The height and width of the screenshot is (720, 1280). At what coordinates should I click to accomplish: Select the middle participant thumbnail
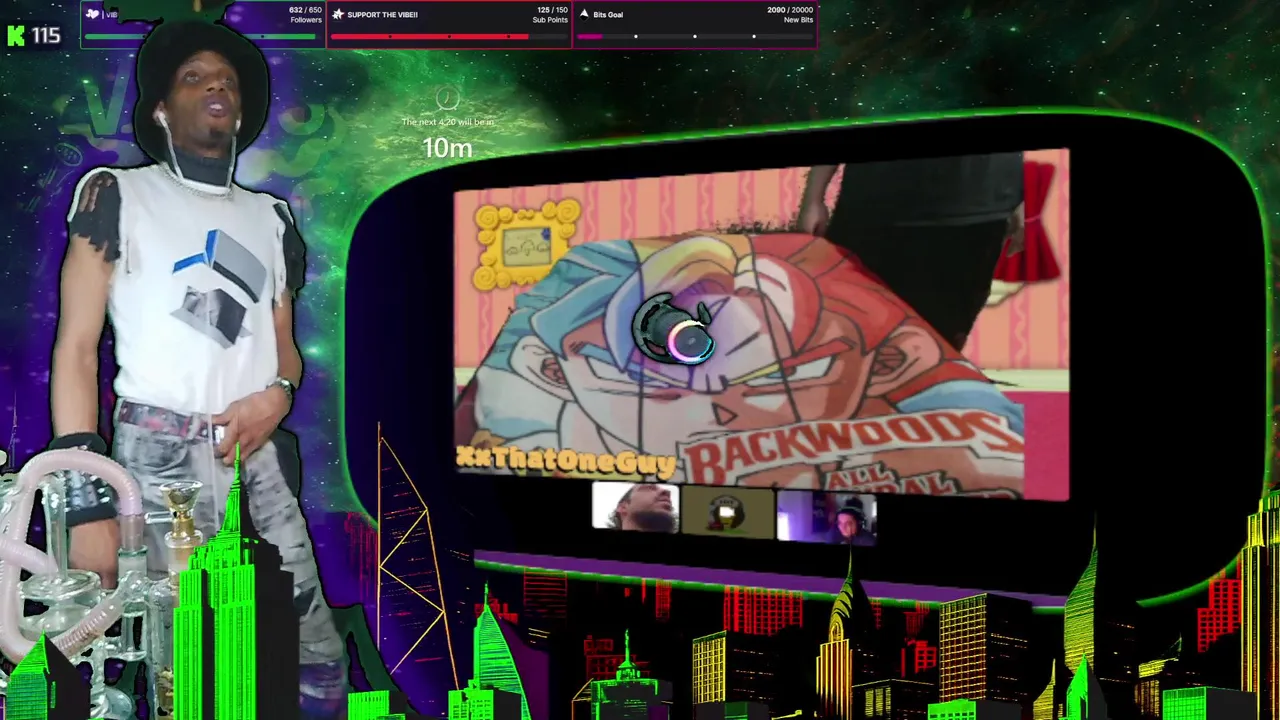(728, 514)
